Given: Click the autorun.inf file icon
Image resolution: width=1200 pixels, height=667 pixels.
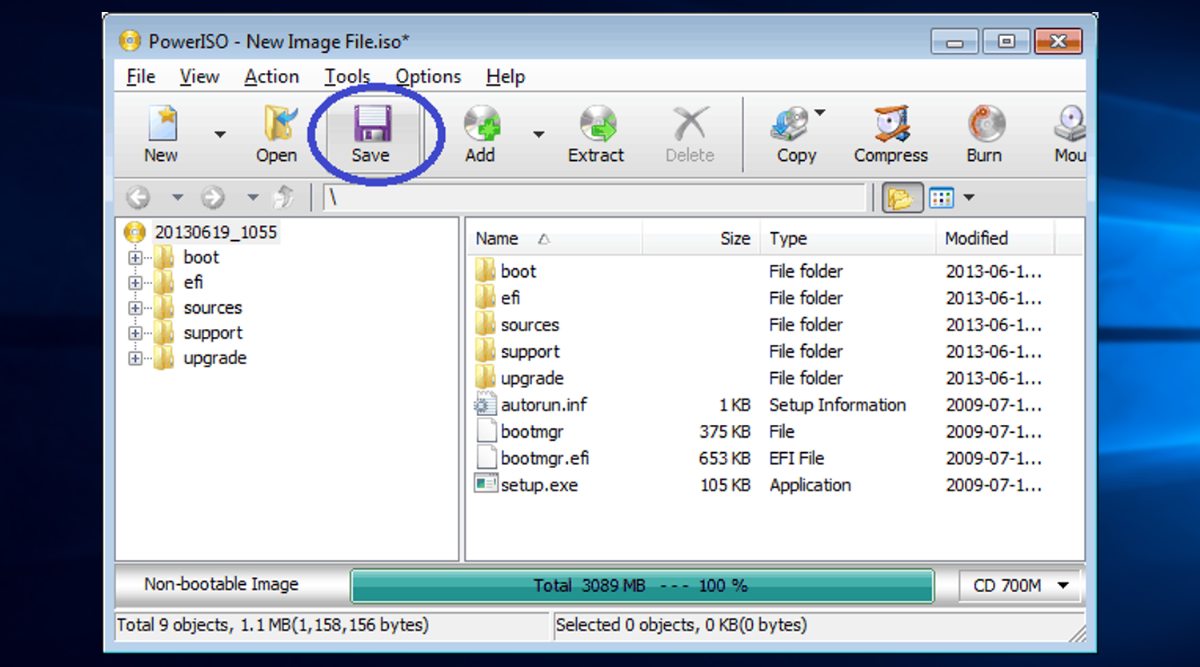Looking at the screenshot, I should (485, 405).
